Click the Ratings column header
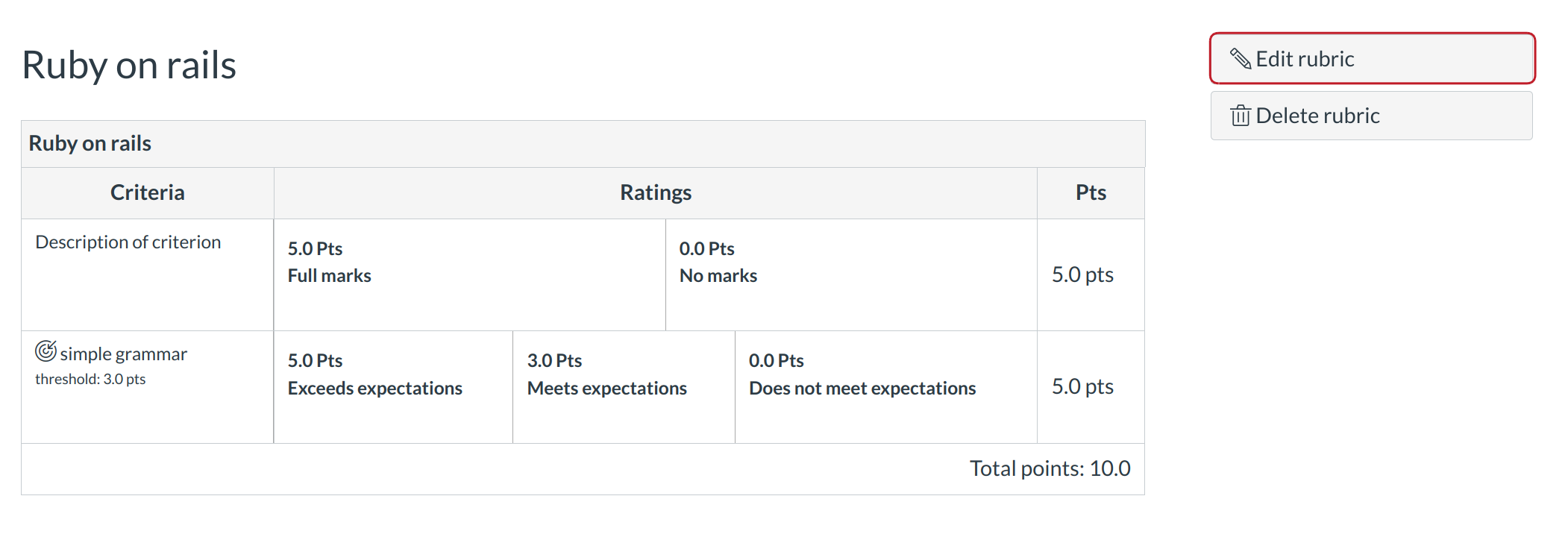This screenshot has height=537, width=1568. pos(655,192)
